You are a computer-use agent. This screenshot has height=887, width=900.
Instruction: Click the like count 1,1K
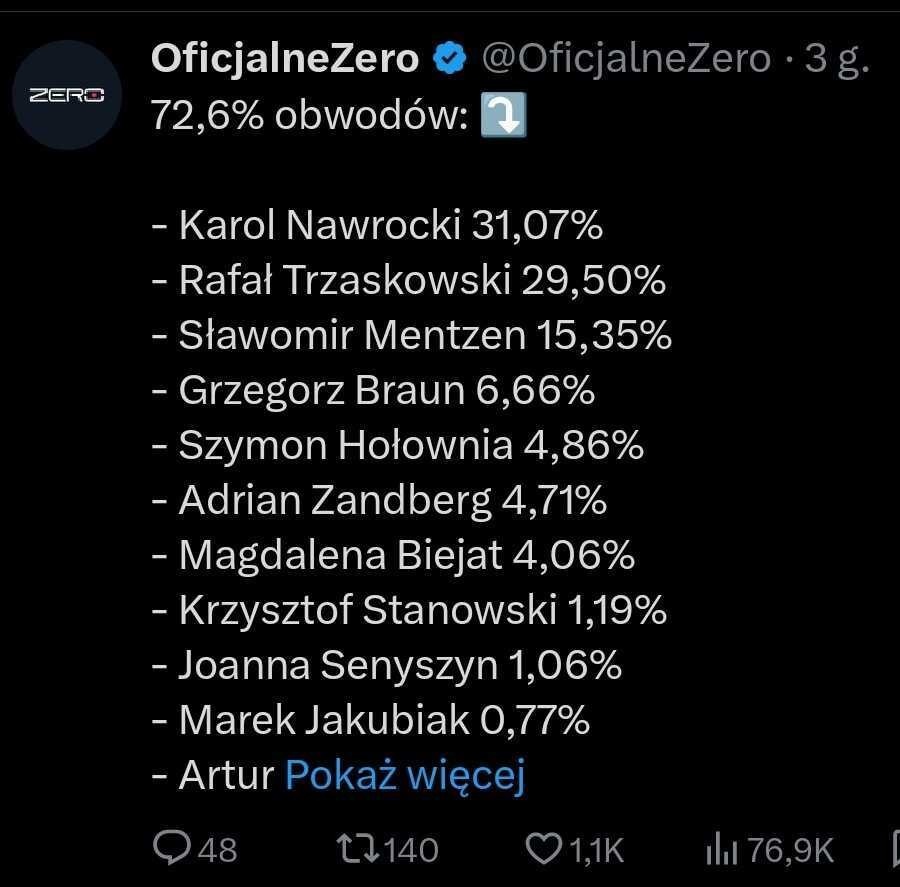click(596, 850)
